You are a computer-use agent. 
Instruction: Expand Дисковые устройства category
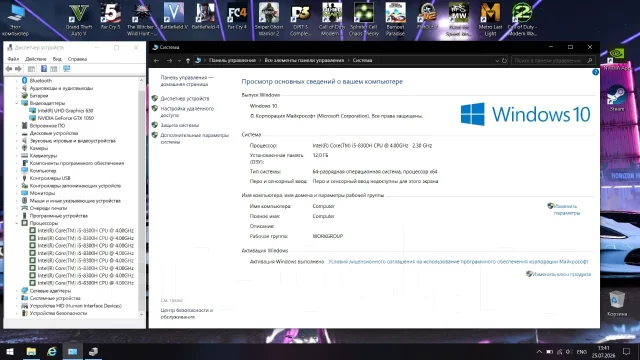coord(17,133)
